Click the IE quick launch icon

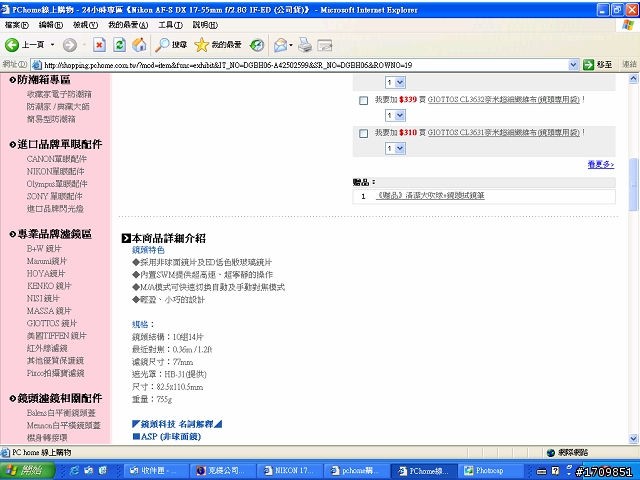click(x=75, y=471)
